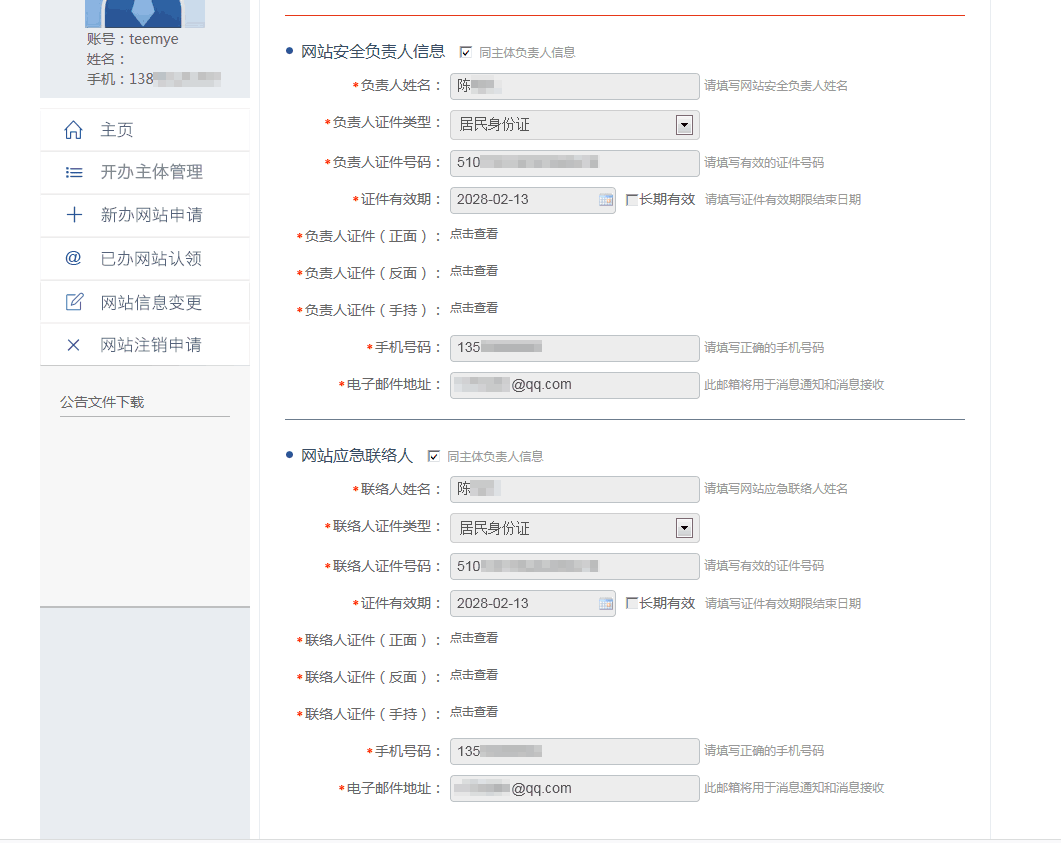The image size is (1061, 843).
Task: Open the 主页 menu item
Action: click(x=145, y=130)
